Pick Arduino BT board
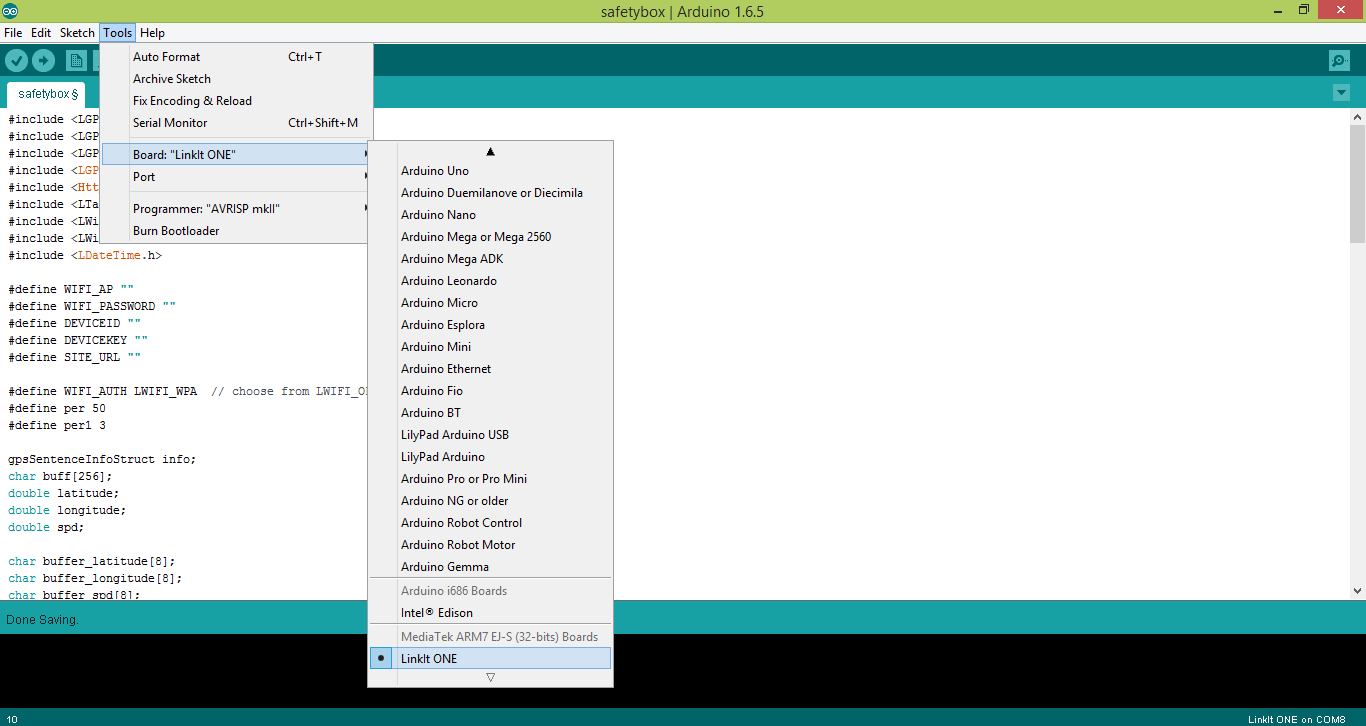This screenshot has height=726, width=1366. 490,413
